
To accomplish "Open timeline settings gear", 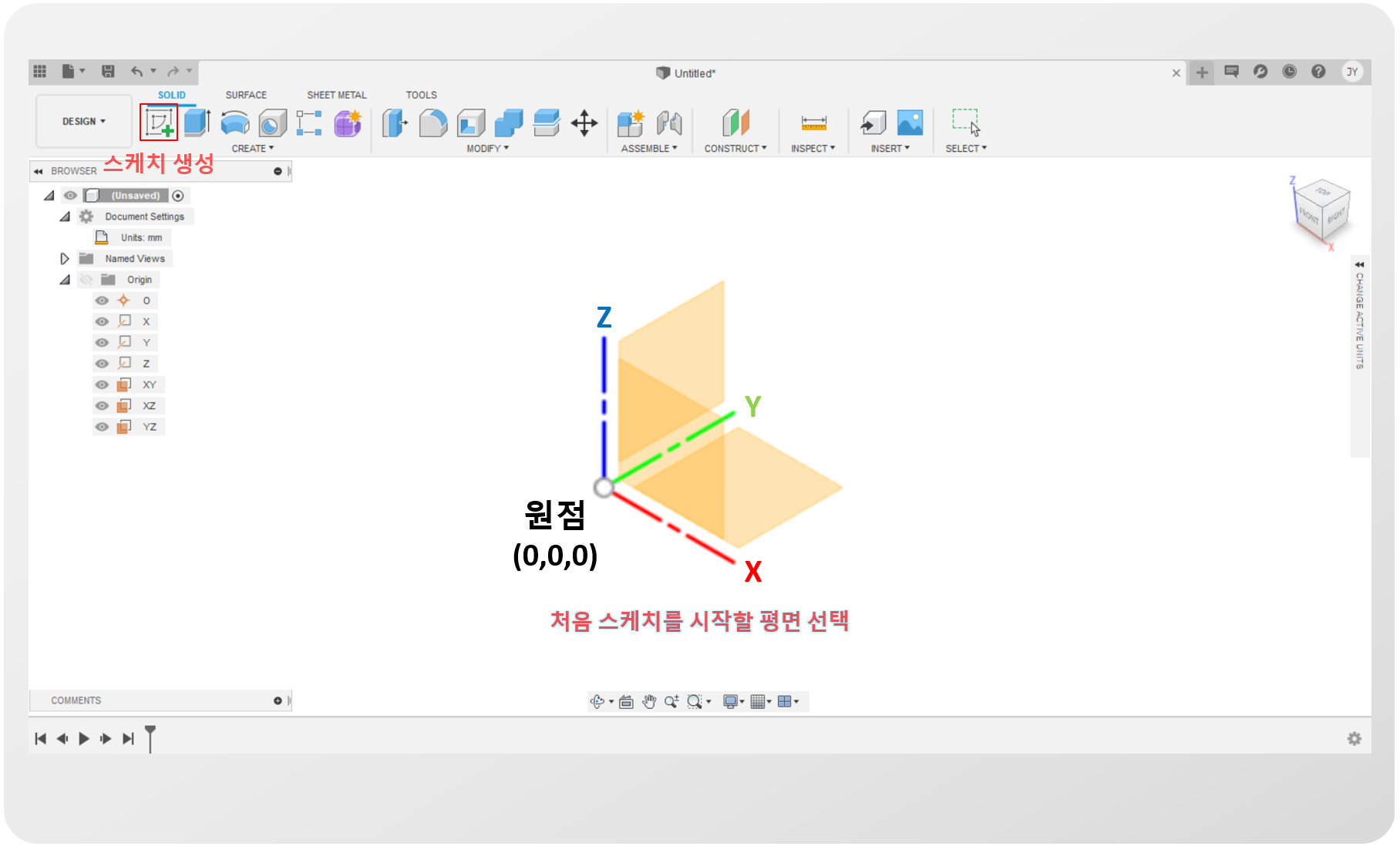I will [x=1354, y=739].
